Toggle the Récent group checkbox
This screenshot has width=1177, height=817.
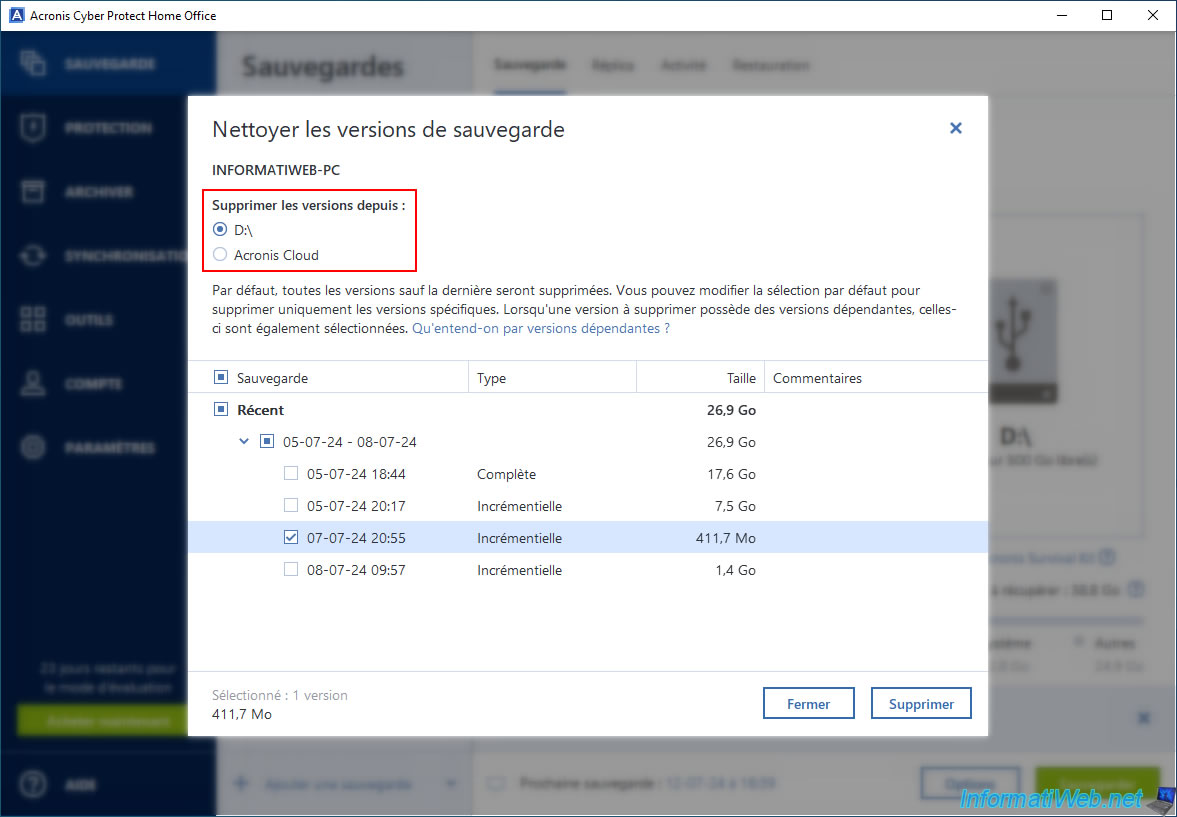point(221,410)
